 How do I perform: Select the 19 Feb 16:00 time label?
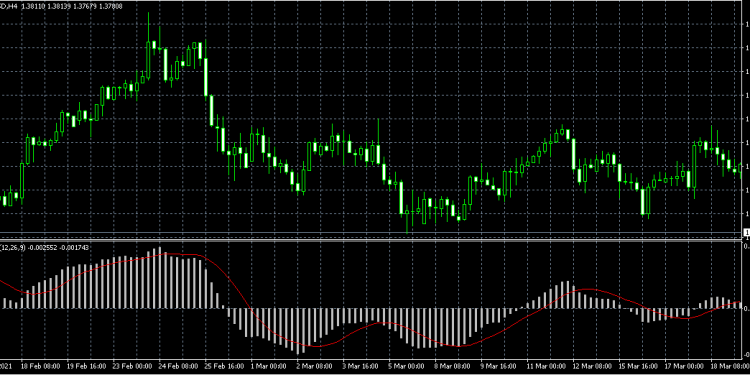coord(87,366)
